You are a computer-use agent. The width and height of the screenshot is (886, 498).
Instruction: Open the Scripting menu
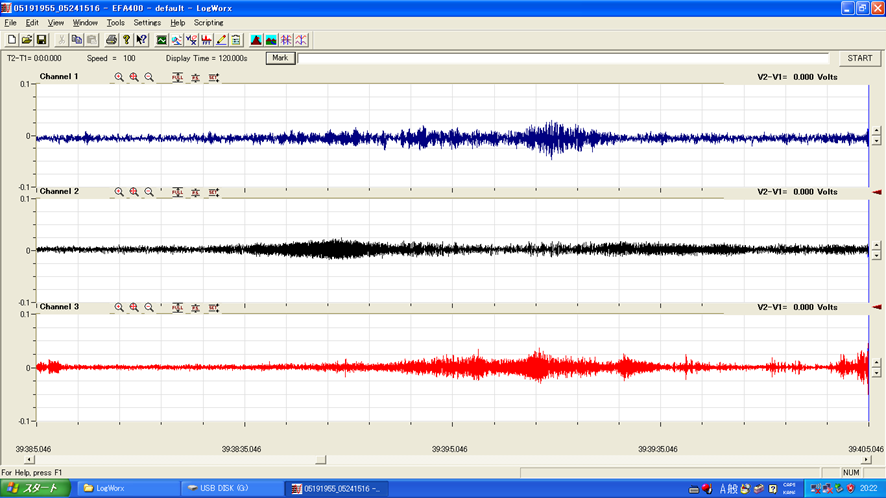click(208, 22)
